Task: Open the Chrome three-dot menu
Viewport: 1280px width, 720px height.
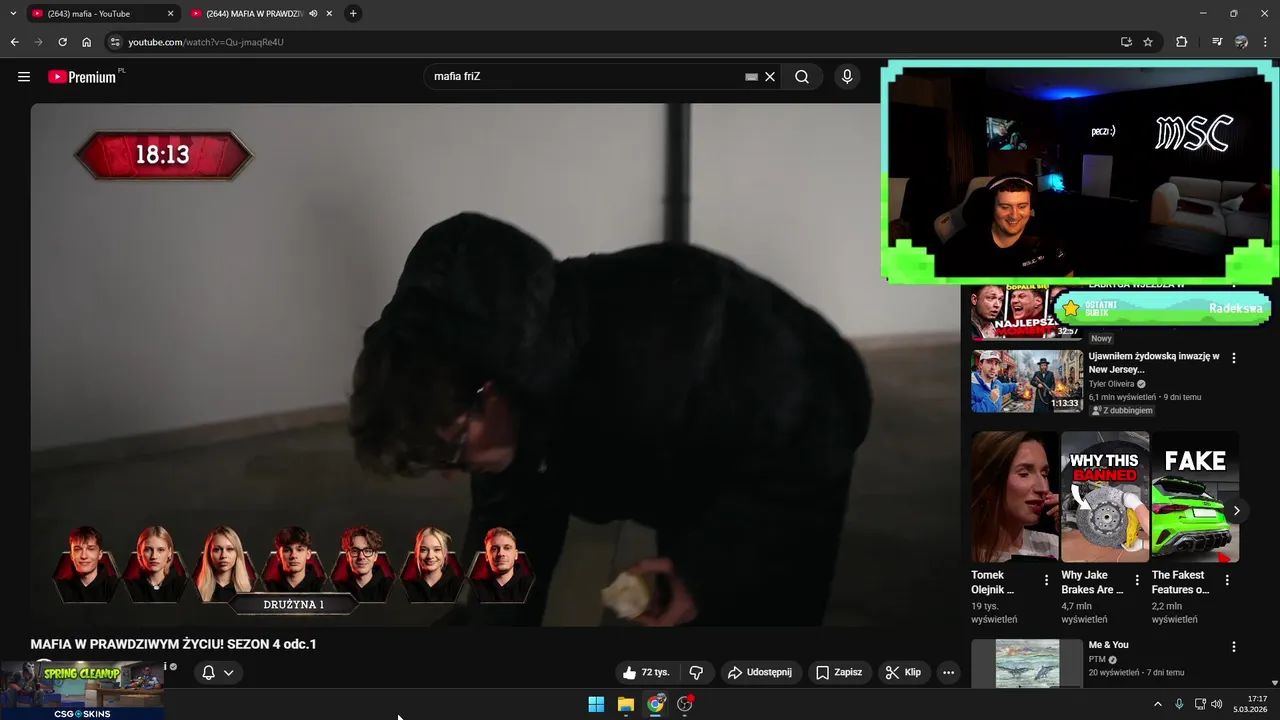Action: [1266, 42]
